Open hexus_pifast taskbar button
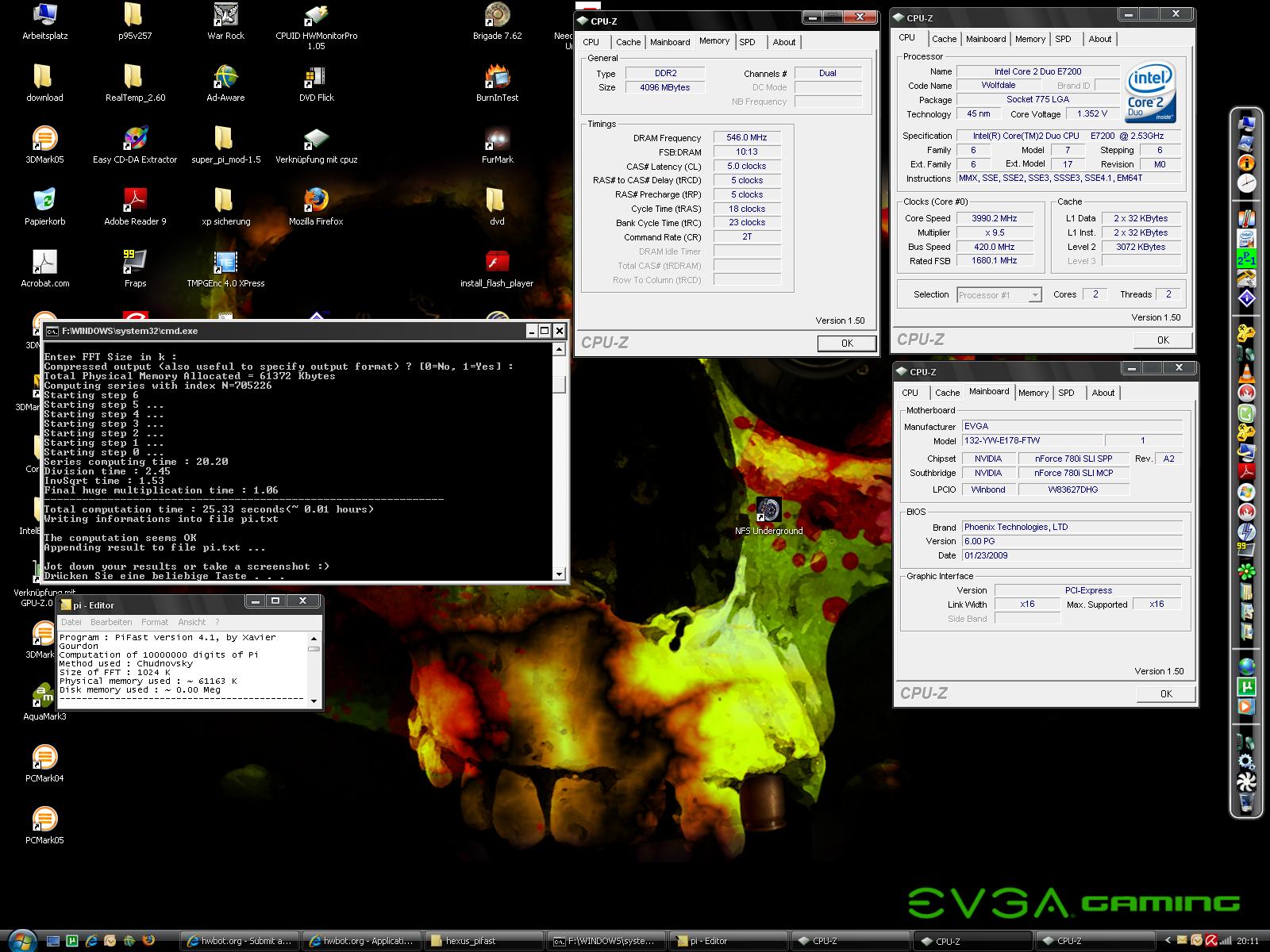Viewport: 1270px width, 952px height. [483, 941]
